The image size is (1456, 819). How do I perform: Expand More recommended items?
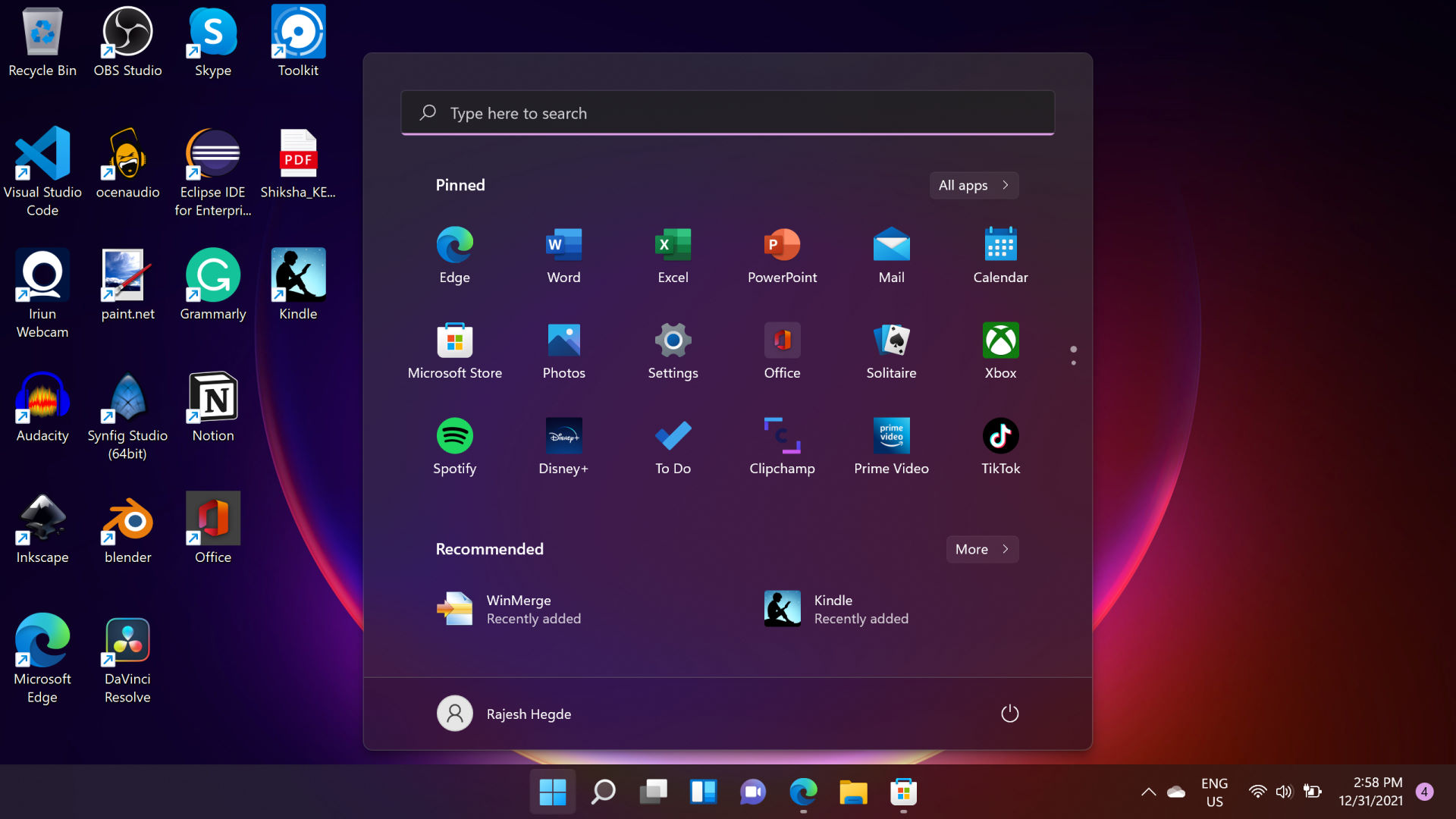[x=982, y=549]
